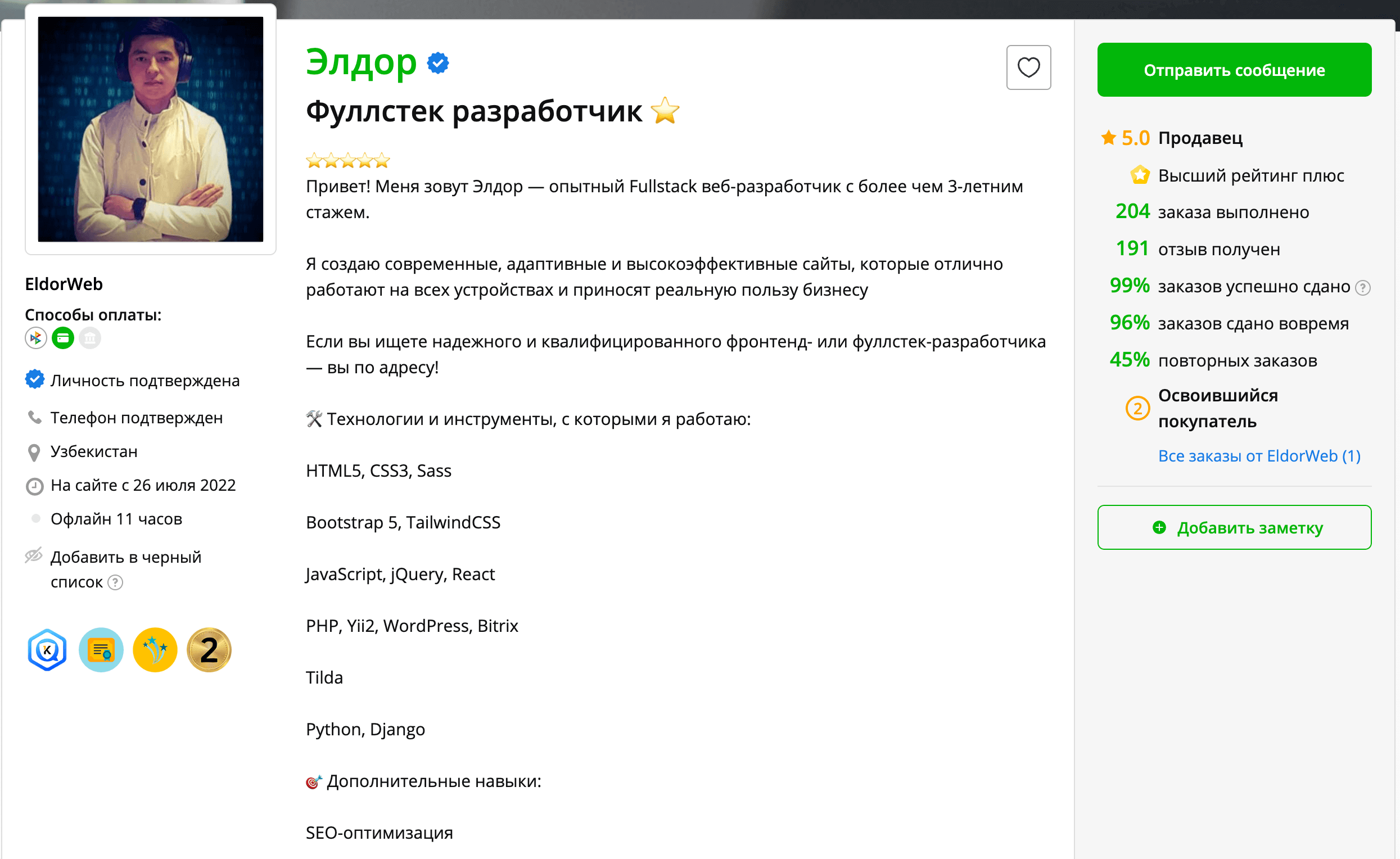Open the seller profile photo
This screenshot has width=1400, height=859.
(151, 129)
